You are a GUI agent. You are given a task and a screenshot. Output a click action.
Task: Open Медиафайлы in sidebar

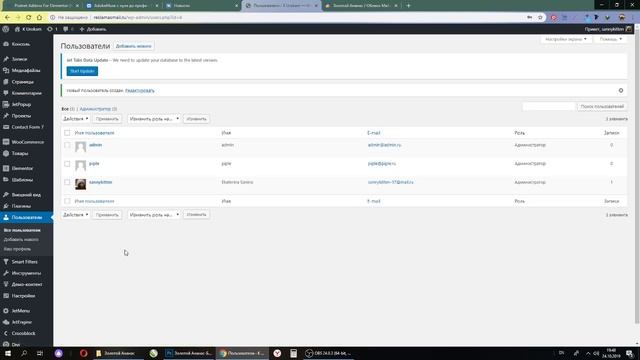(26, 71)
